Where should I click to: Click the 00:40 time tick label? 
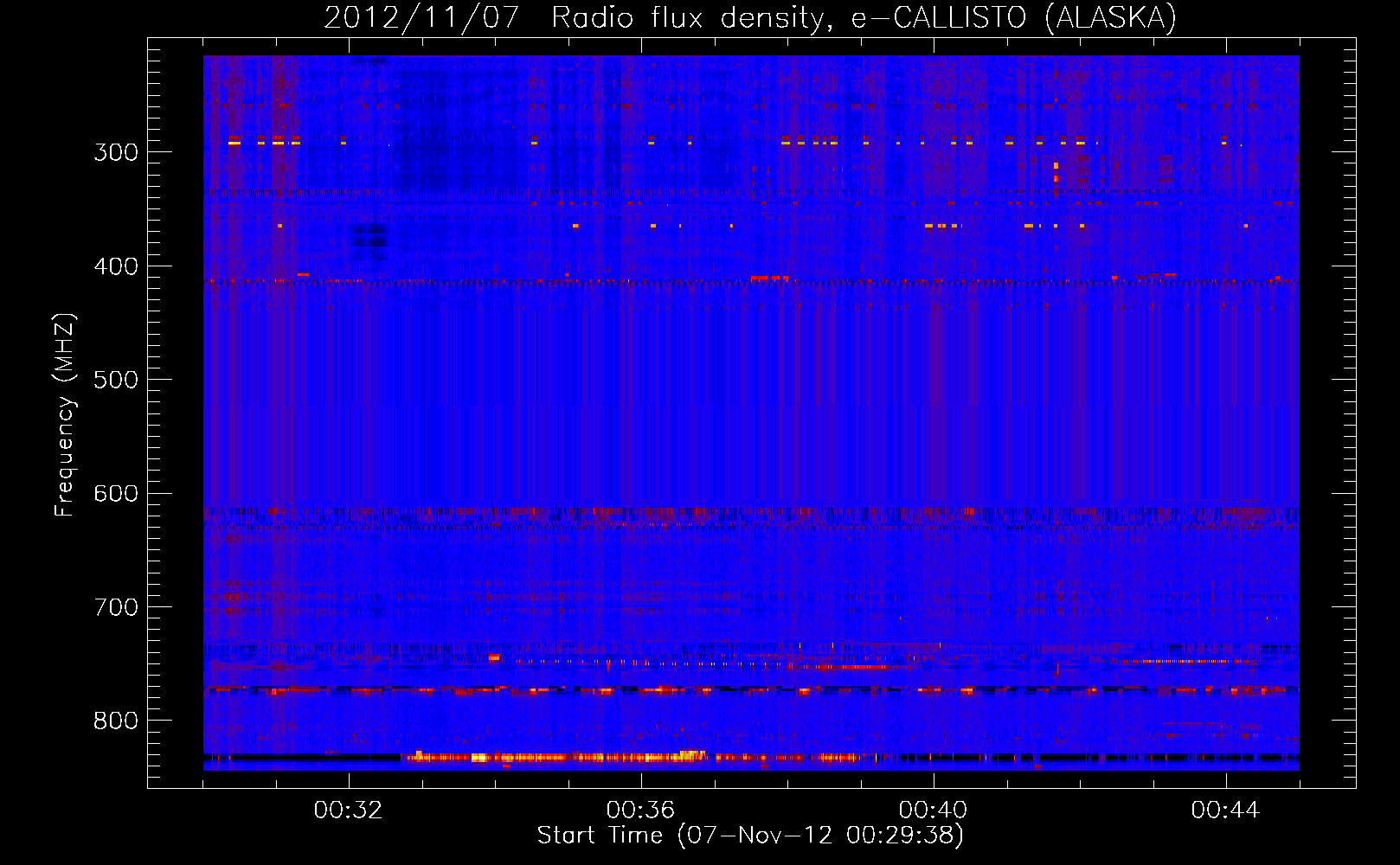coord(934,811)
